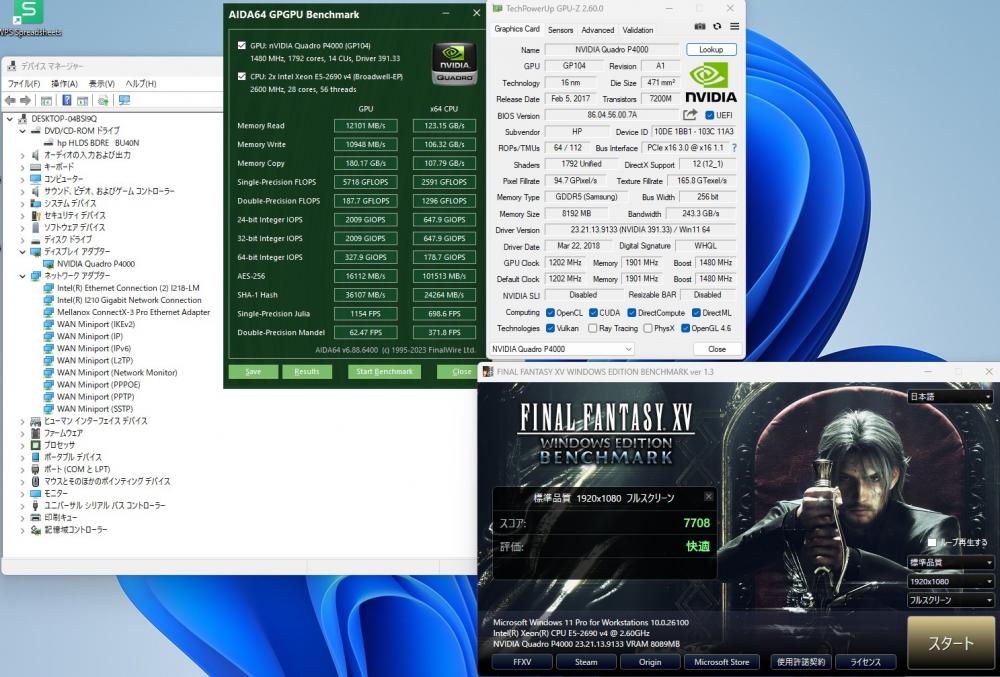Click the Lookup button in GPU-Z
1000x677 pixels.
tap(711, 50)
